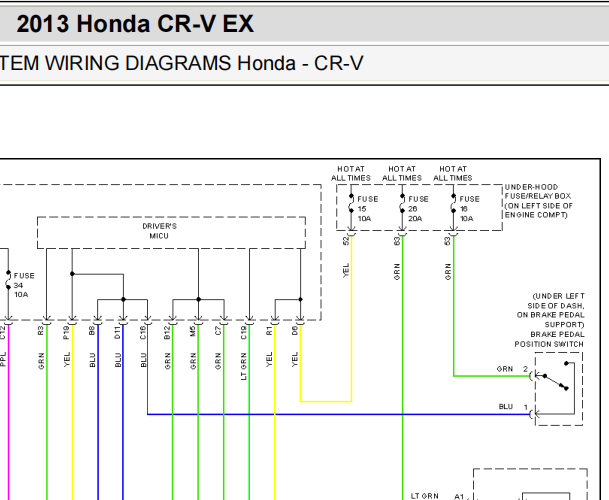
Task: Click the PPL wire color label
Action: (x=3, y=360)
